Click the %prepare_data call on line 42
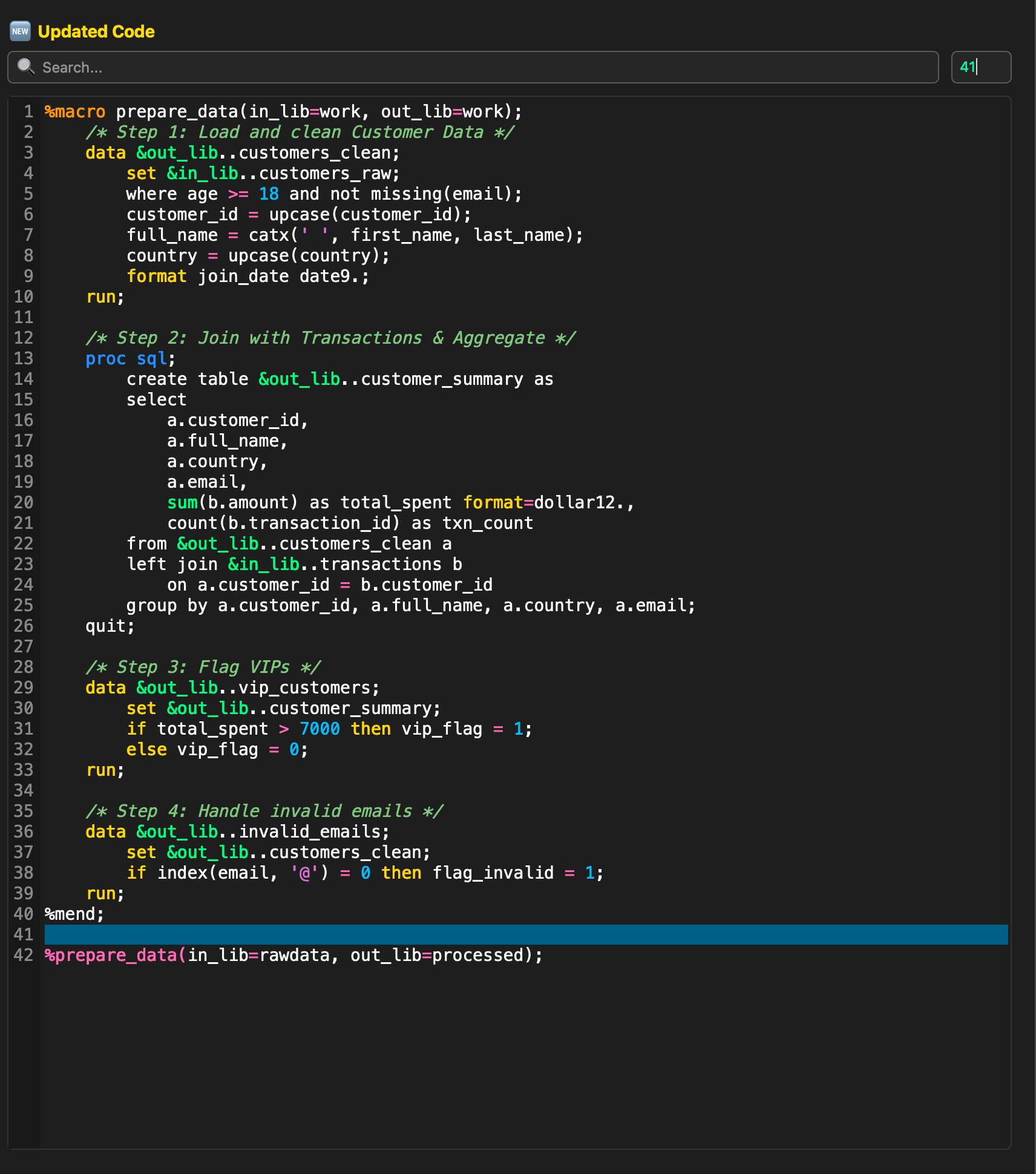The image size is (1036, 1174). [x=111, y=955]
